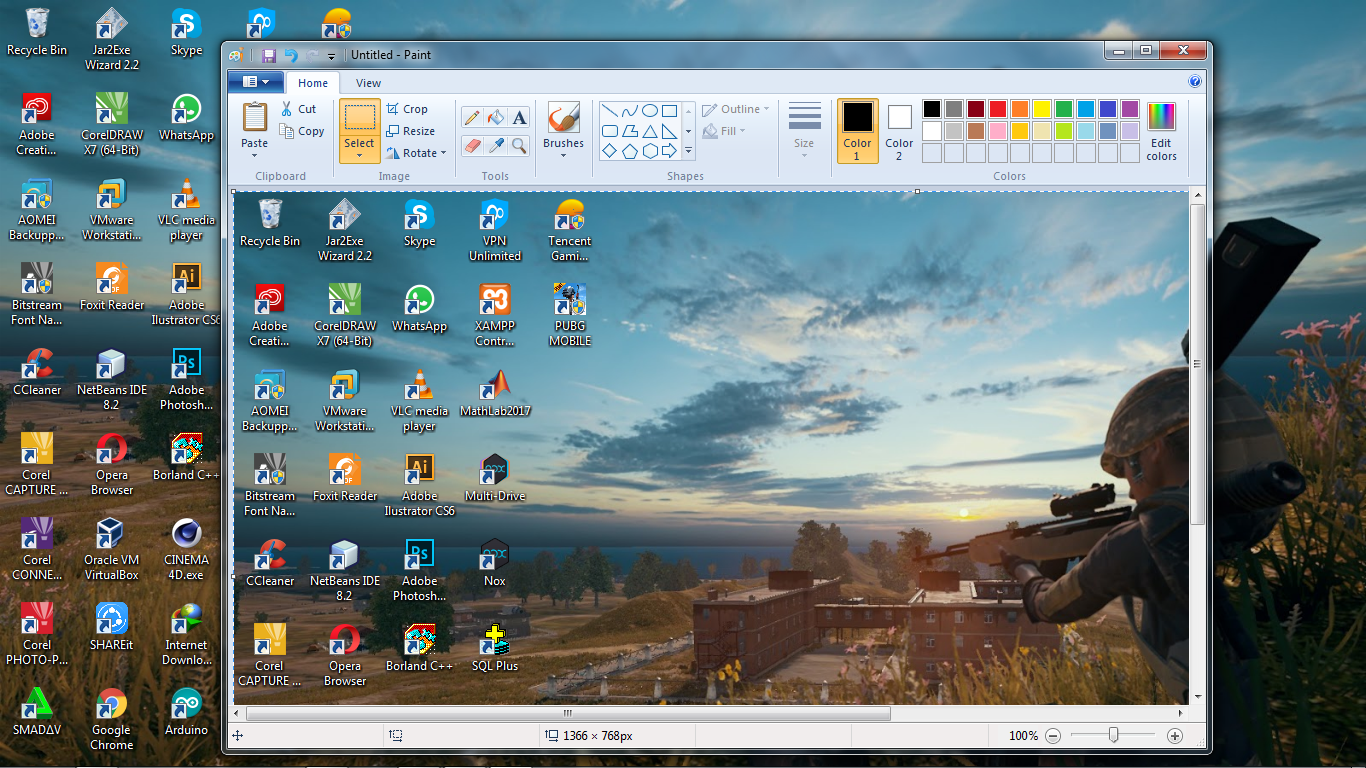Pick the Diamond shape
Screen dimensions: 1366x768
coord(608,151)
